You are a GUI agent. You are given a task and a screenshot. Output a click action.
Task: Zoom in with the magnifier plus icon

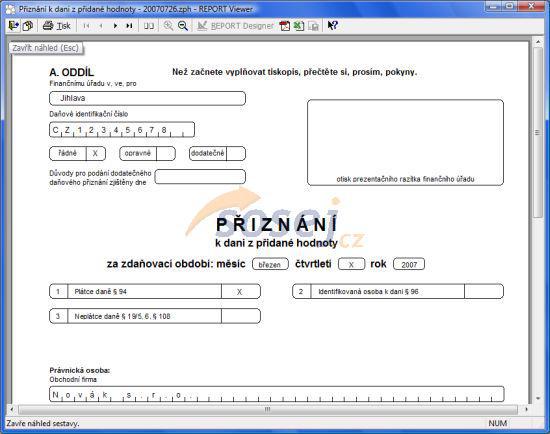[x=168, y=26]
